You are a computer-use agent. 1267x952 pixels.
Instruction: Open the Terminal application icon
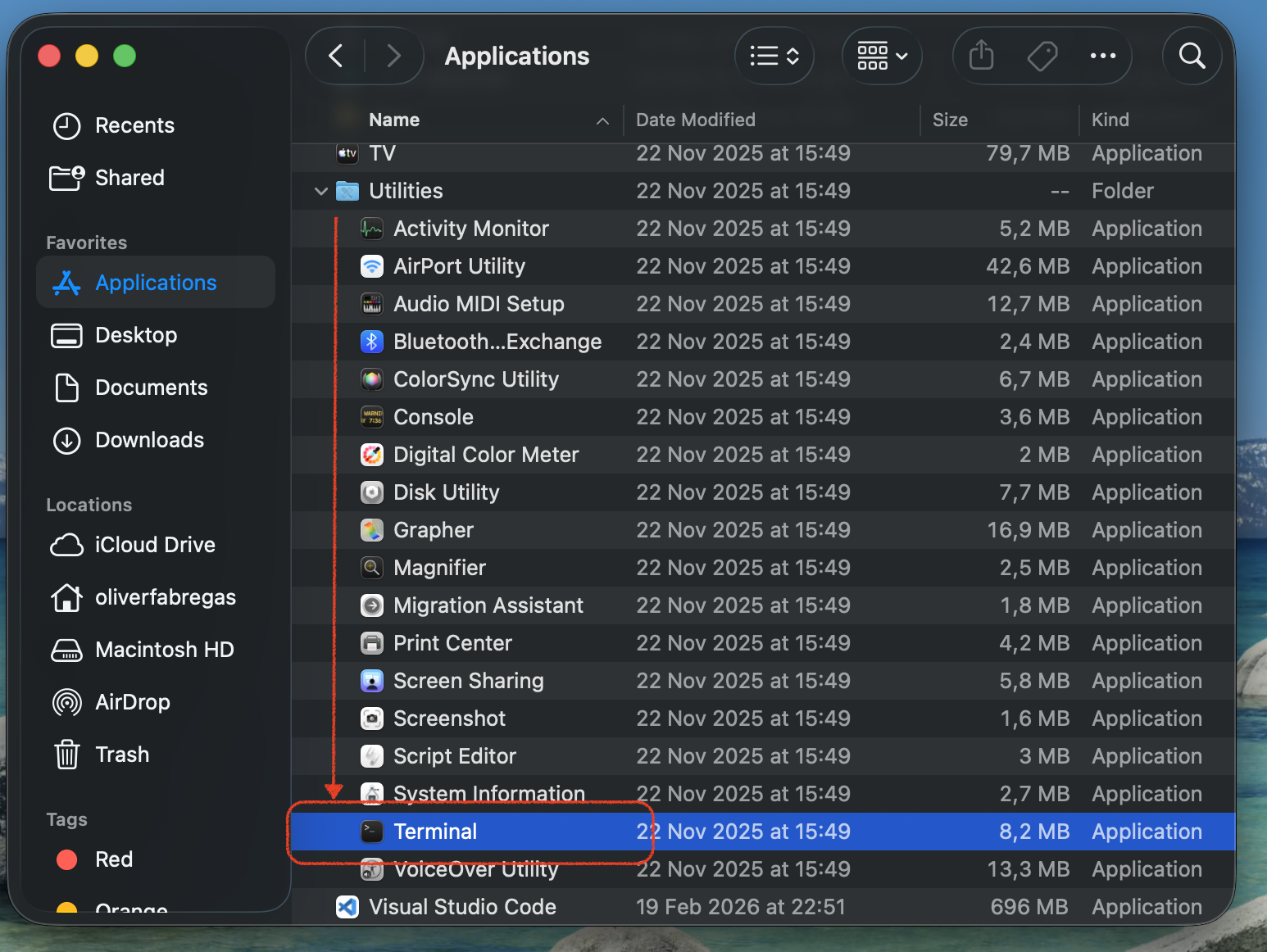click(x=372, y=831)
